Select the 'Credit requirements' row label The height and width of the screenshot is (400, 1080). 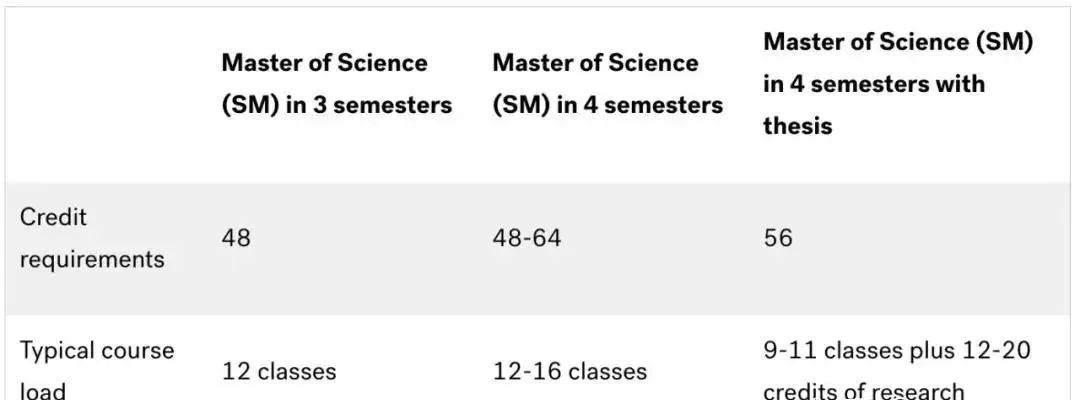[x=92, y=238]
